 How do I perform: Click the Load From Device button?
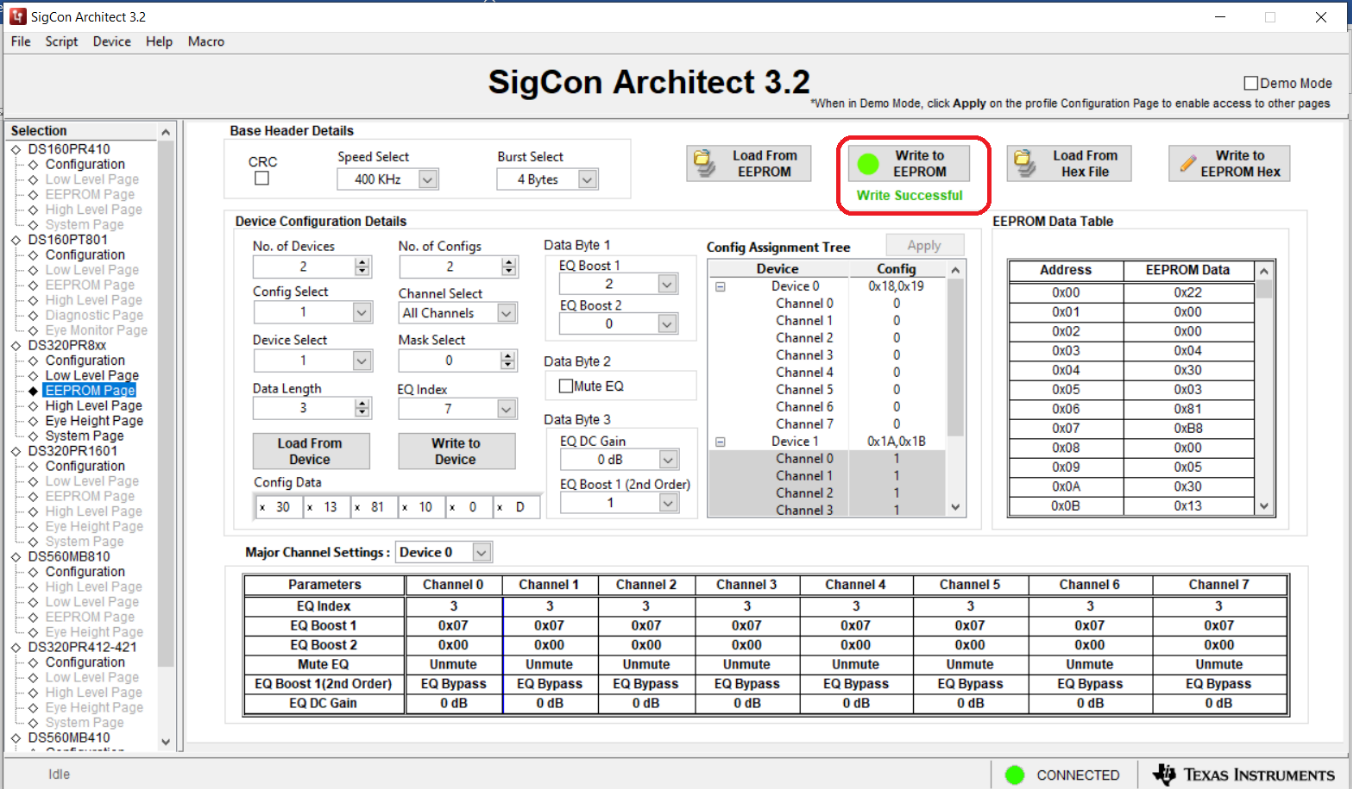[x=310, y=451]
